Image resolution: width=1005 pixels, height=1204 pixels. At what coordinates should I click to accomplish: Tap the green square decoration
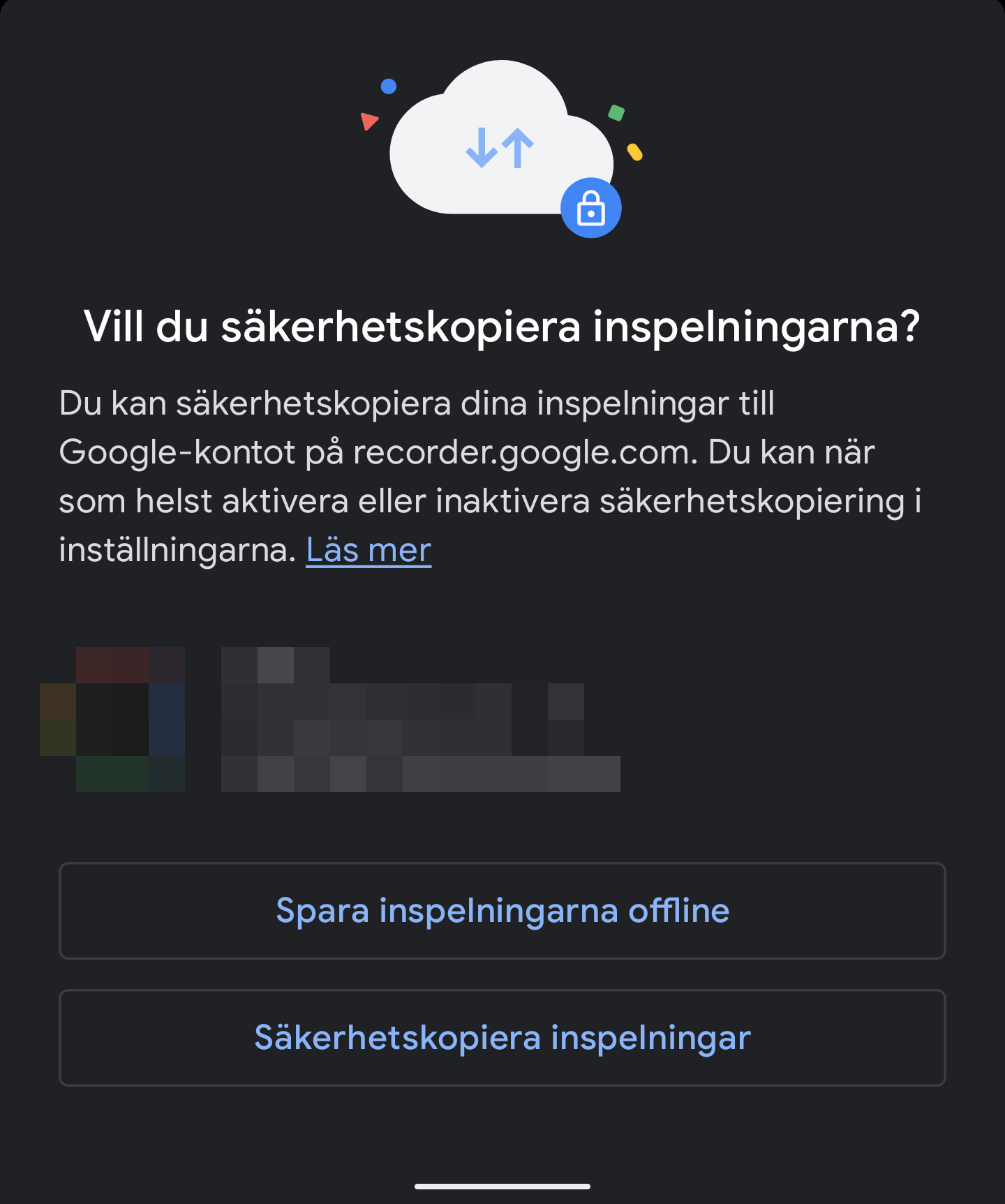click(x=616, y=112)
